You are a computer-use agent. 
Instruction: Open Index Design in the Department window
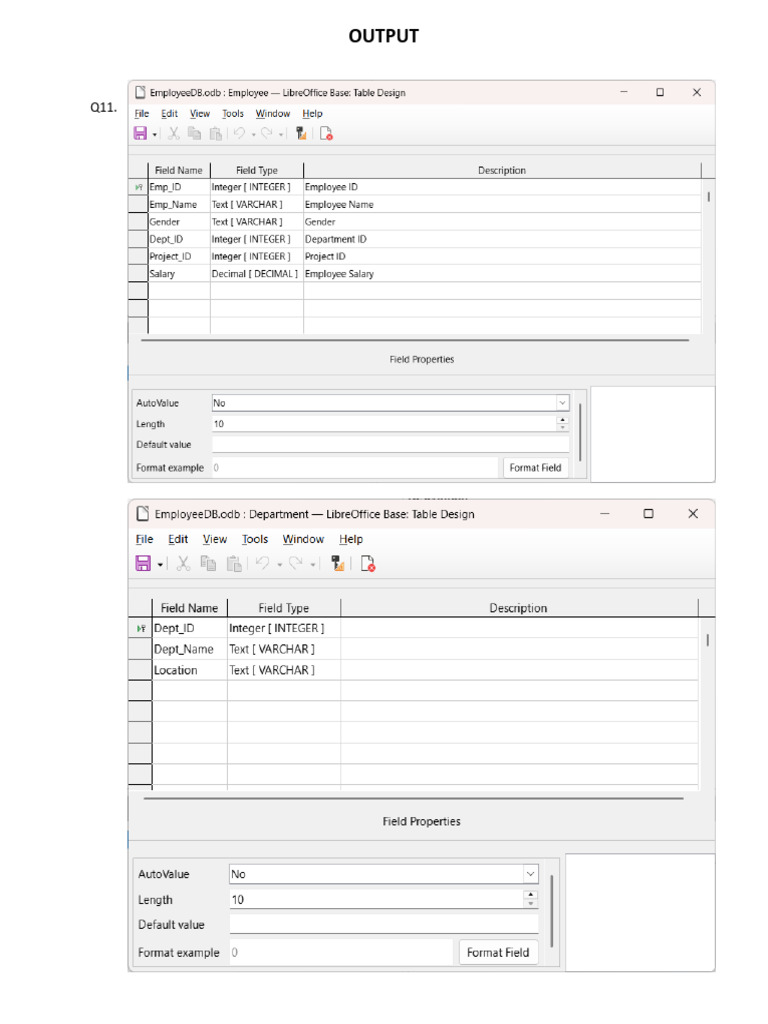(338, 563)
